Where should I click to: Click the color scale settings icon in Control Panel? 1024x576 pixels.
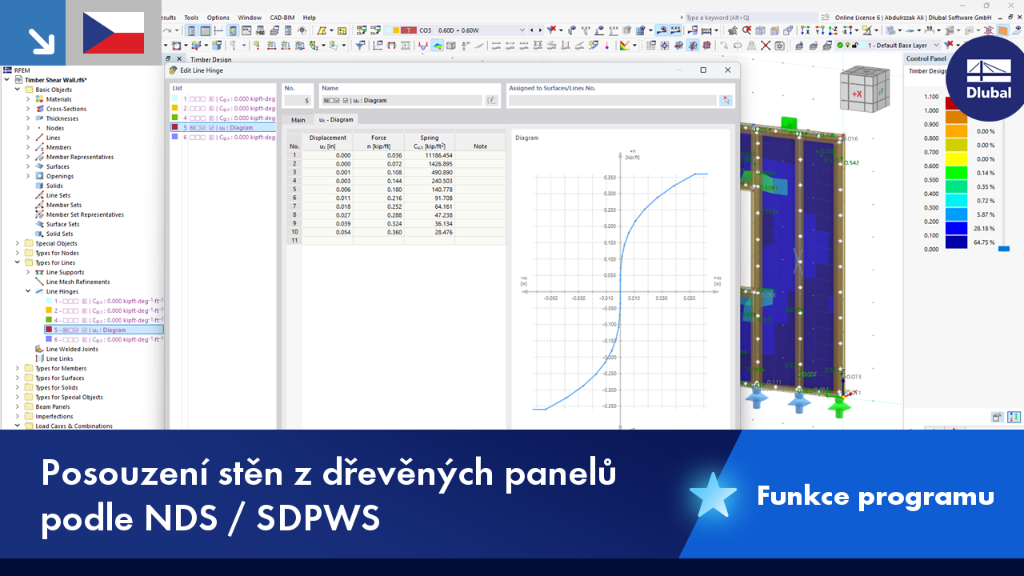pyautogui.click(x=1014, y=417)
